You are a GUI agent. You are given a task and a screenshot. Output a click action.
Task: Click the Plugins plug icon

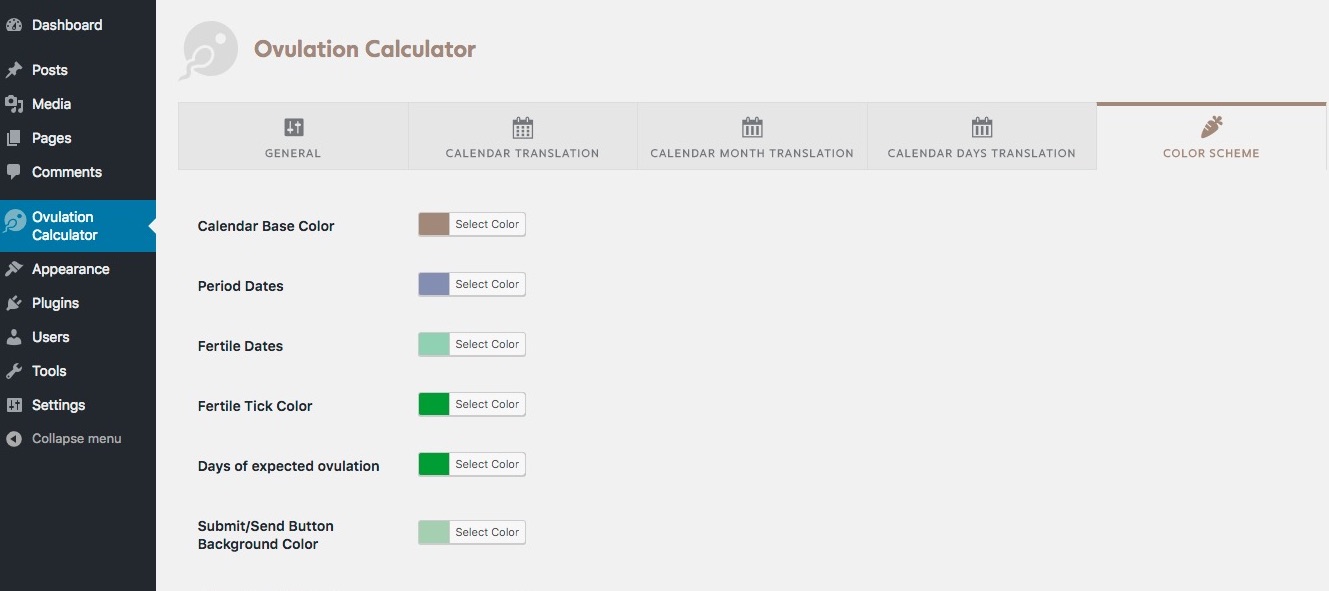click(14, 303)
